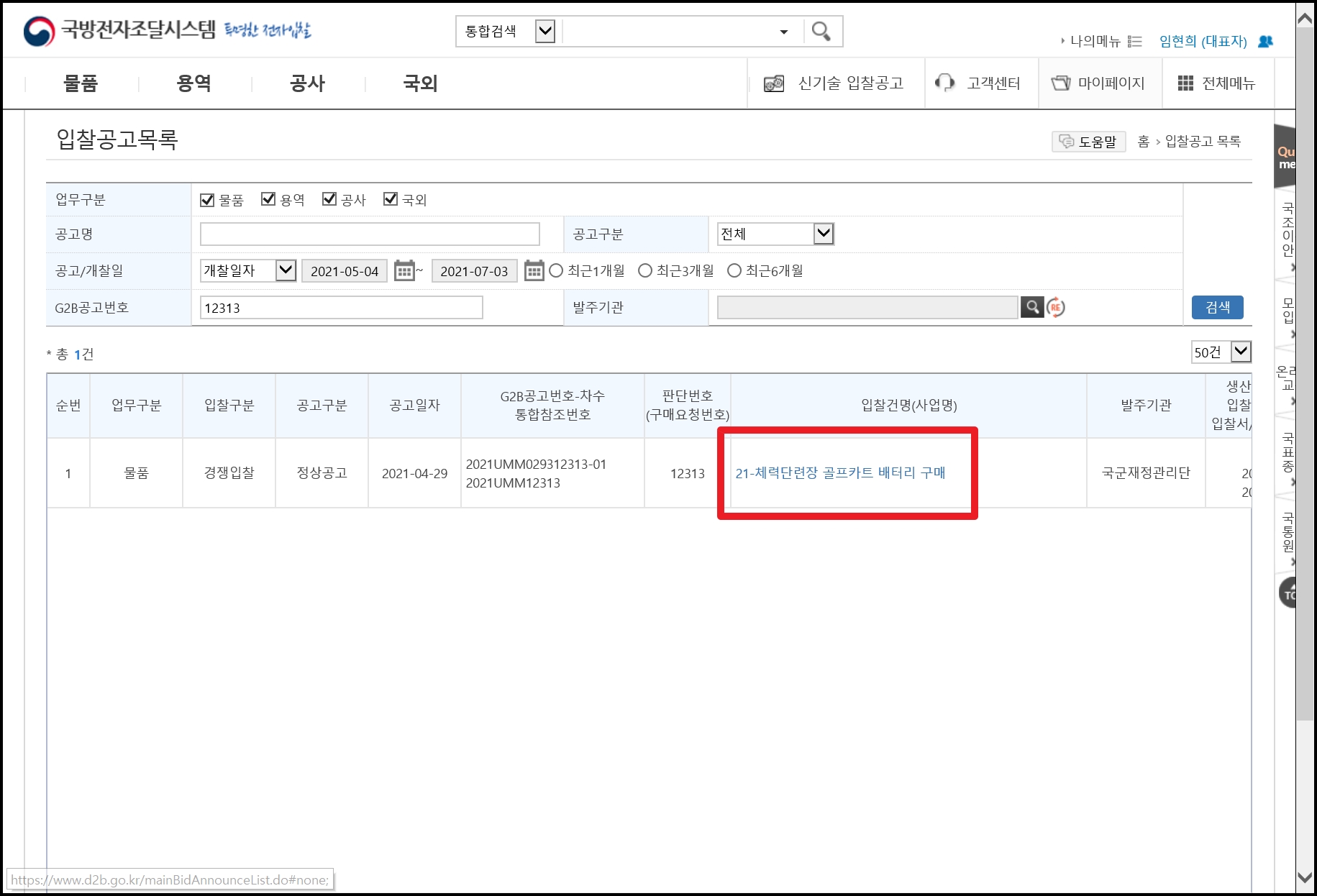Click the 국방전자조달시스템 logo

[167, 30]
